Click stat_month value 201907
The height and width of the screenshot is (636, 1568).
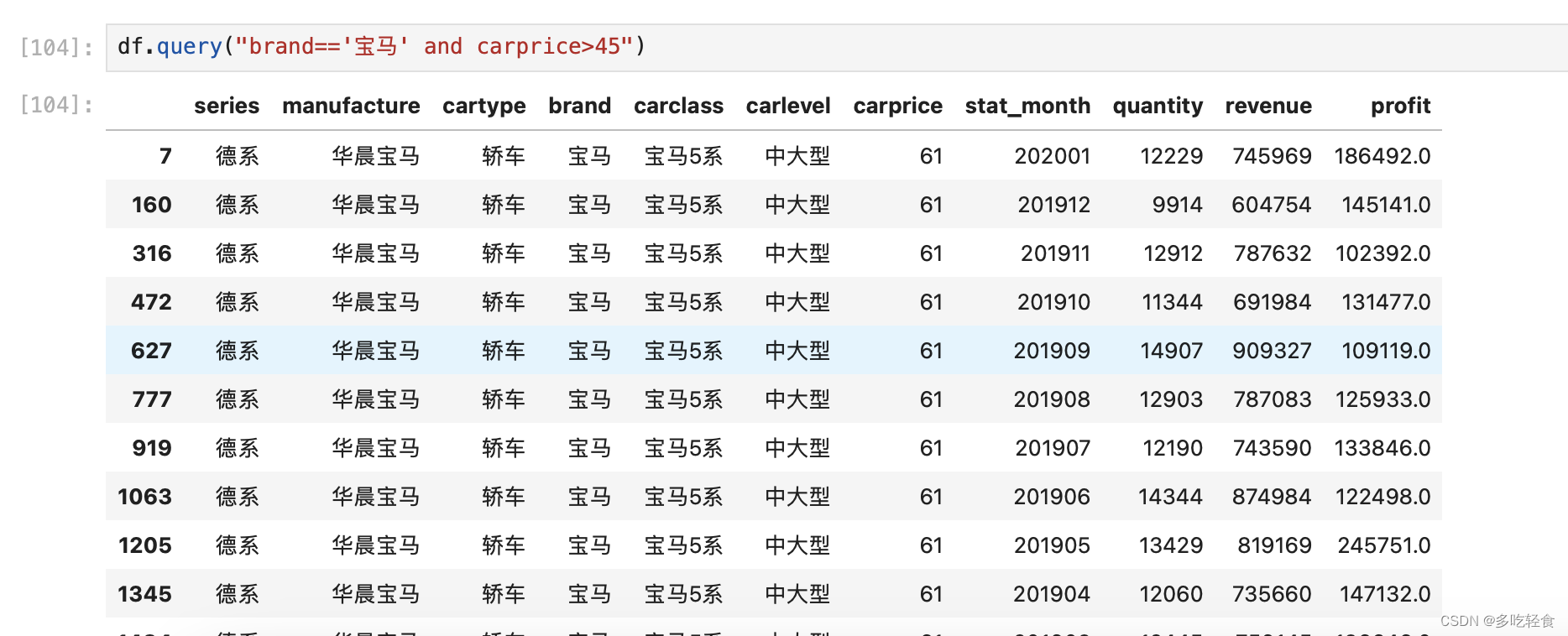tap(1053, 448)
